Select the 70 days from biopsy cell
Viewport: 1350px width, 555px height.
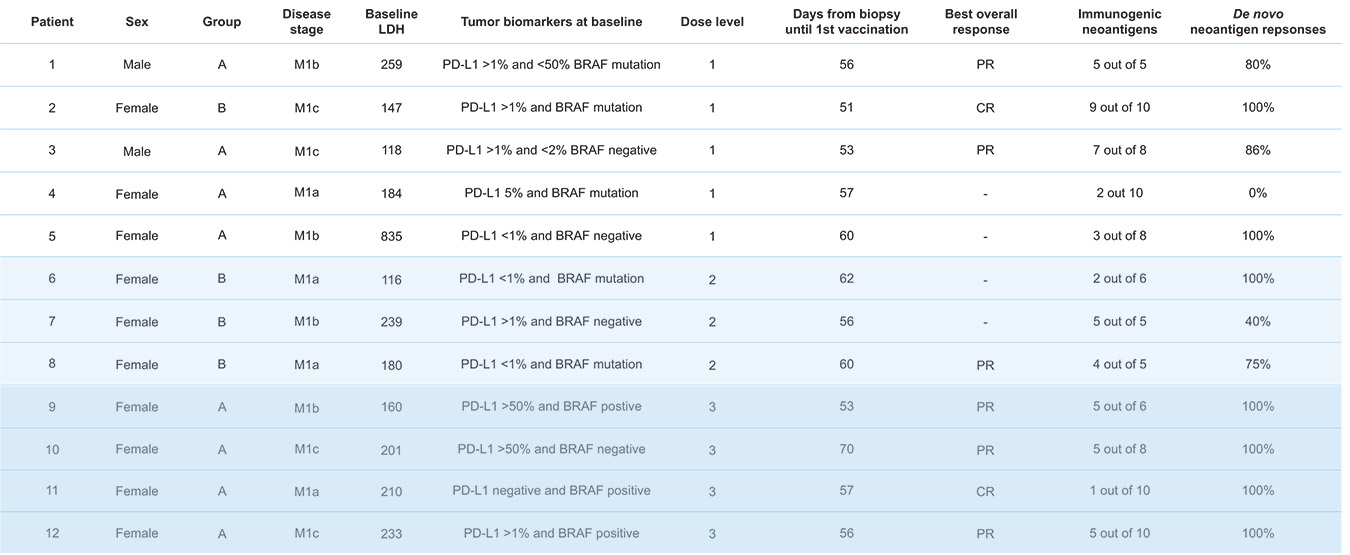pyautogui.click(x=847, y=449)
